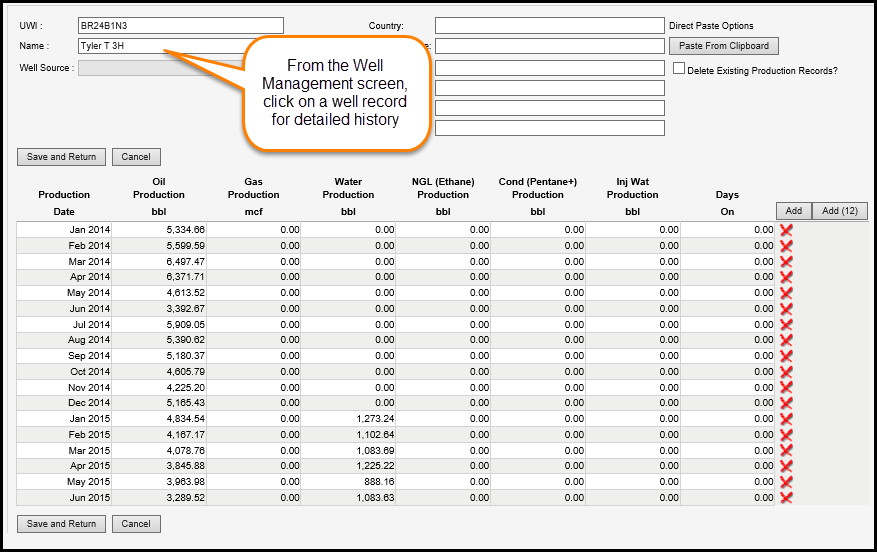Select oil production cell 4,225.20
This screenshot has width=877, height=552.
click(159, 387)
